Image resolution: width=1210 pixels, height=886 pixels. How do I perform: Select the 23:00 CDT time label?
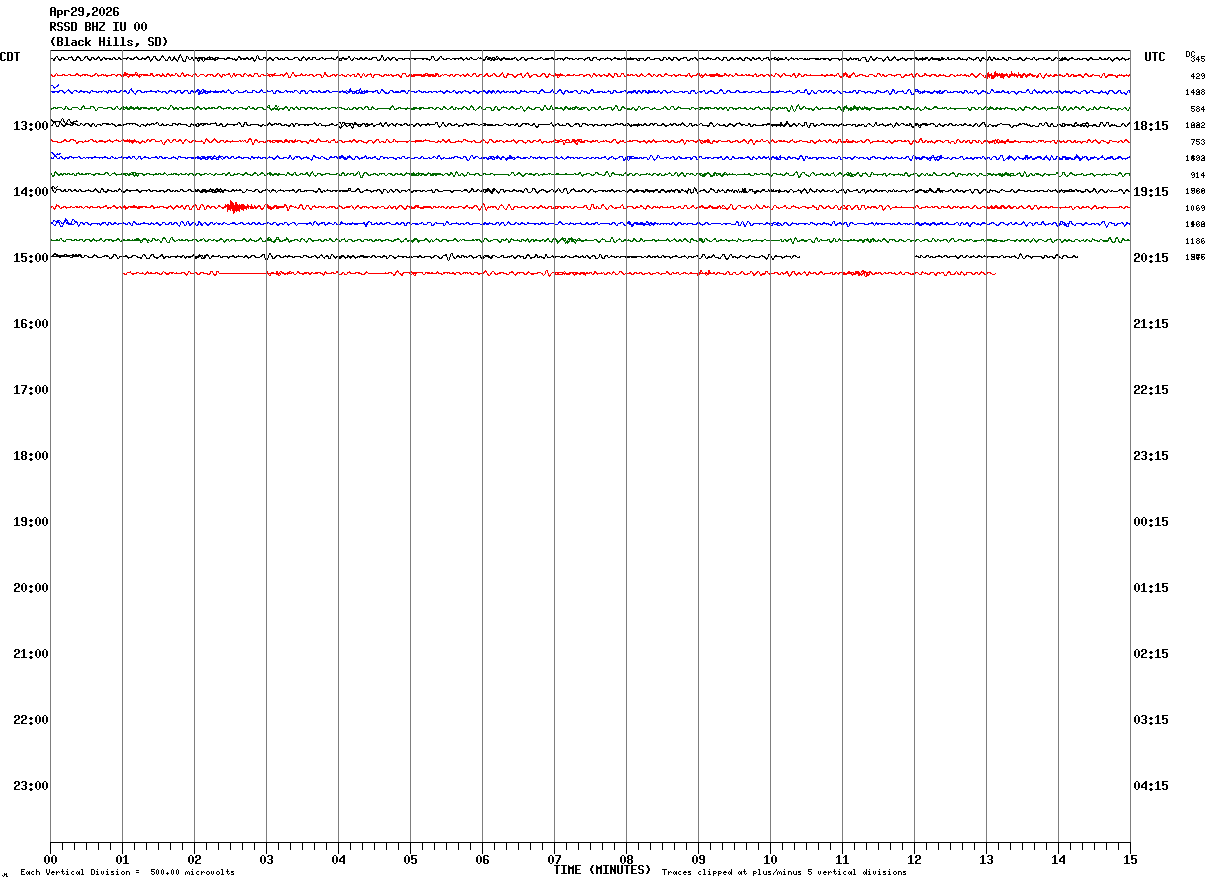coord(31,786)
